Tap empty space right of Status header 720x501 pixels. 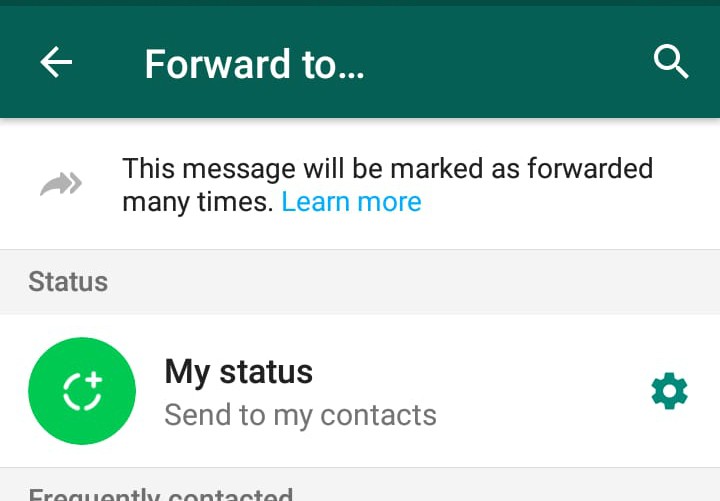[x=413, y=281]
